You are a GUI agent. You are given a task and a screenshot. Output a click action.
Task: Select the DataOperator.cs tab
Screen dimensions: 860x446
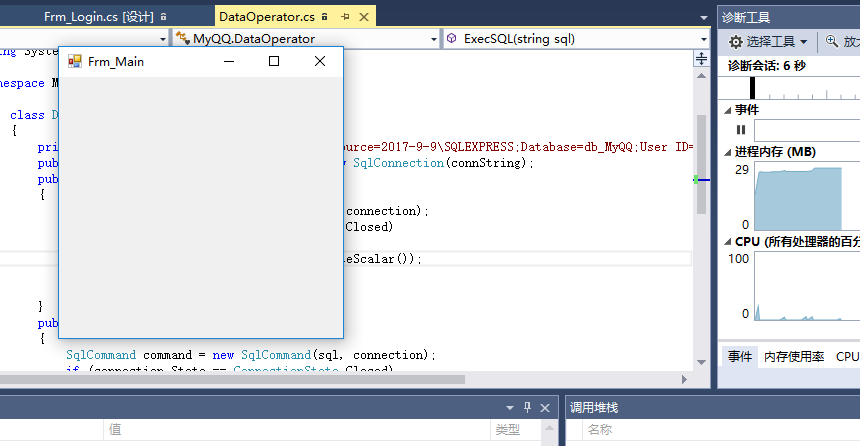click(267, 17)
